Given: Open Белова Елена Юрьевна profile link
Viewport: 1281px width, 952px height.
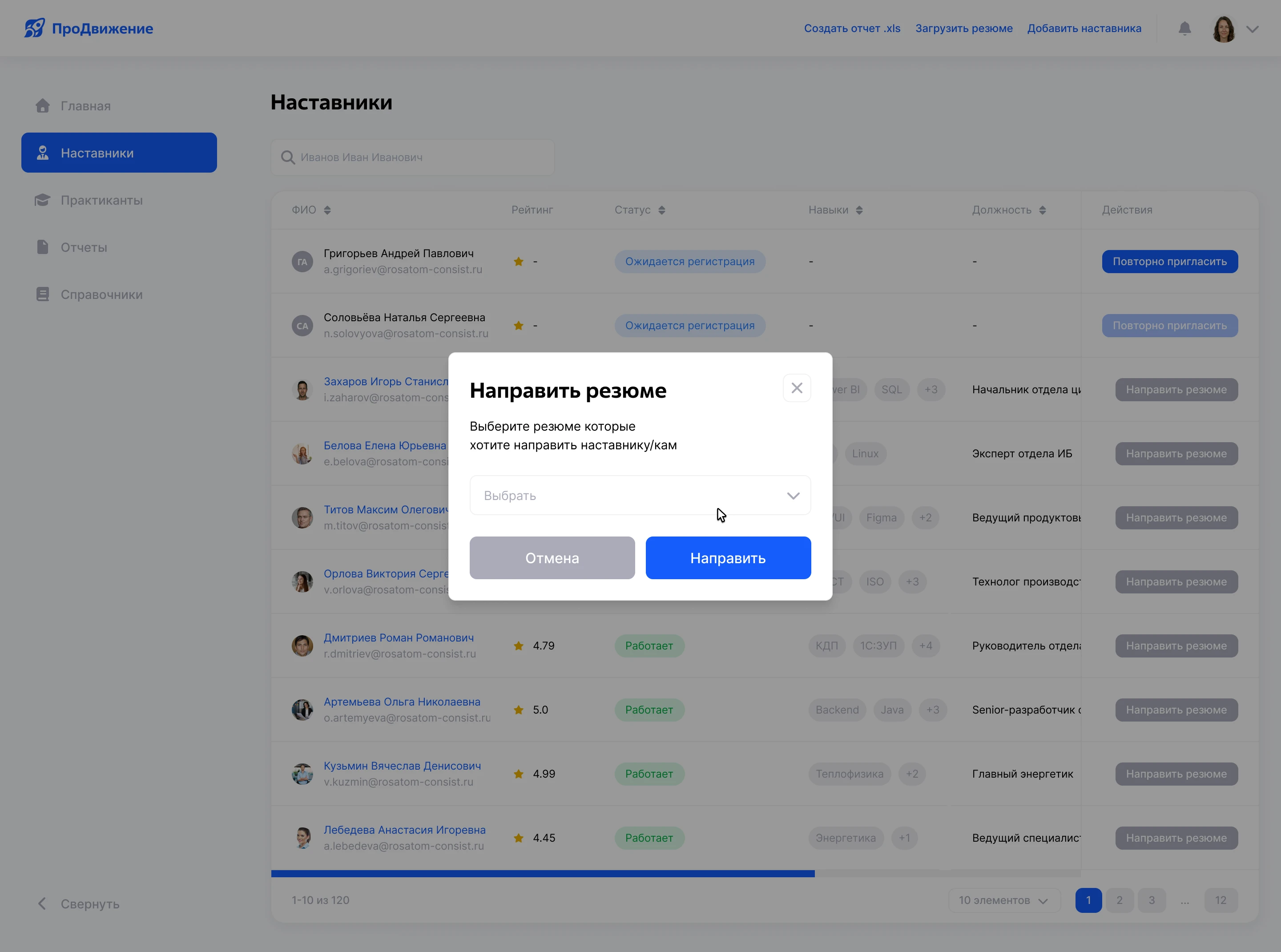Looking at the screenshot, I should pos(385,445).
